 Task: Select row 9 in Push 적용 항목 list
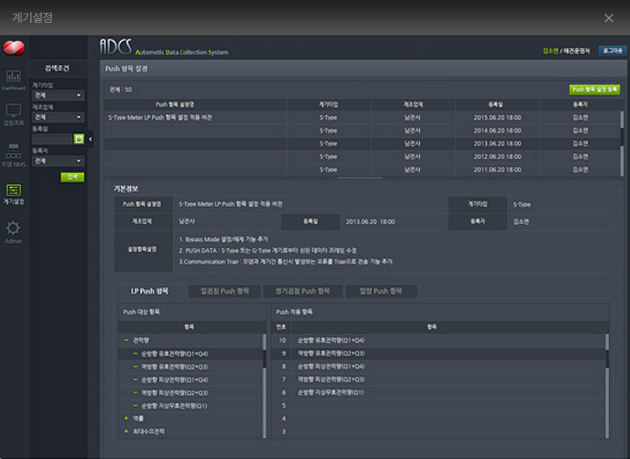click(438, 353)
